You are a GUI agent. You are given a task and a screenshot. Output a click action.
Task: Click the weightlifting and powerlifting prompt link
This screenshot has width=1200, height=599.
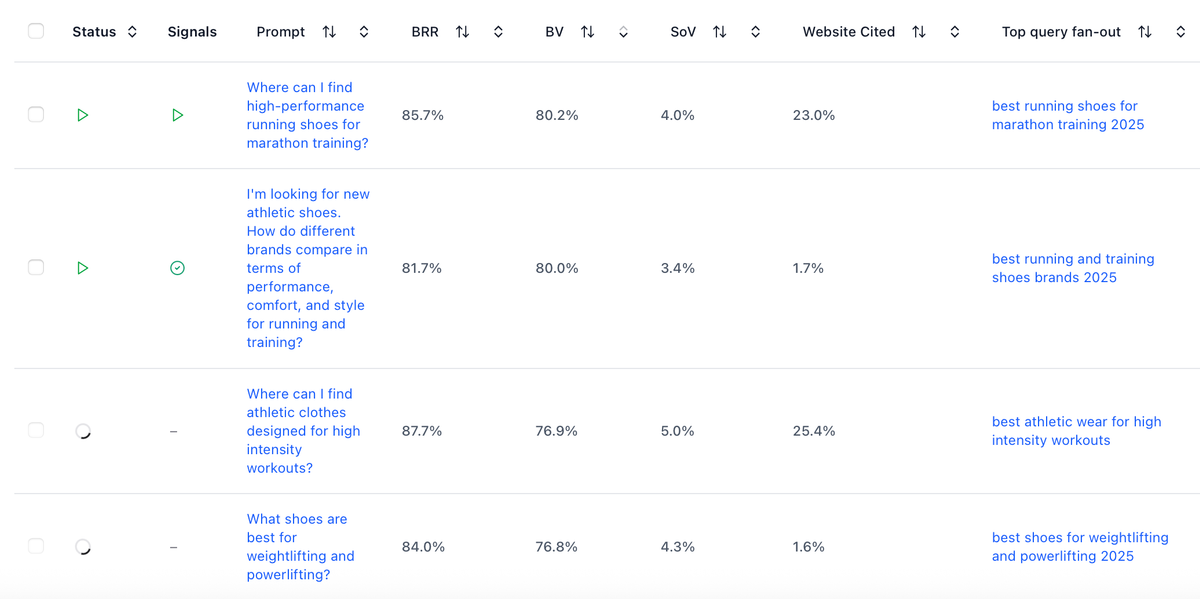(x=300, y=547)
